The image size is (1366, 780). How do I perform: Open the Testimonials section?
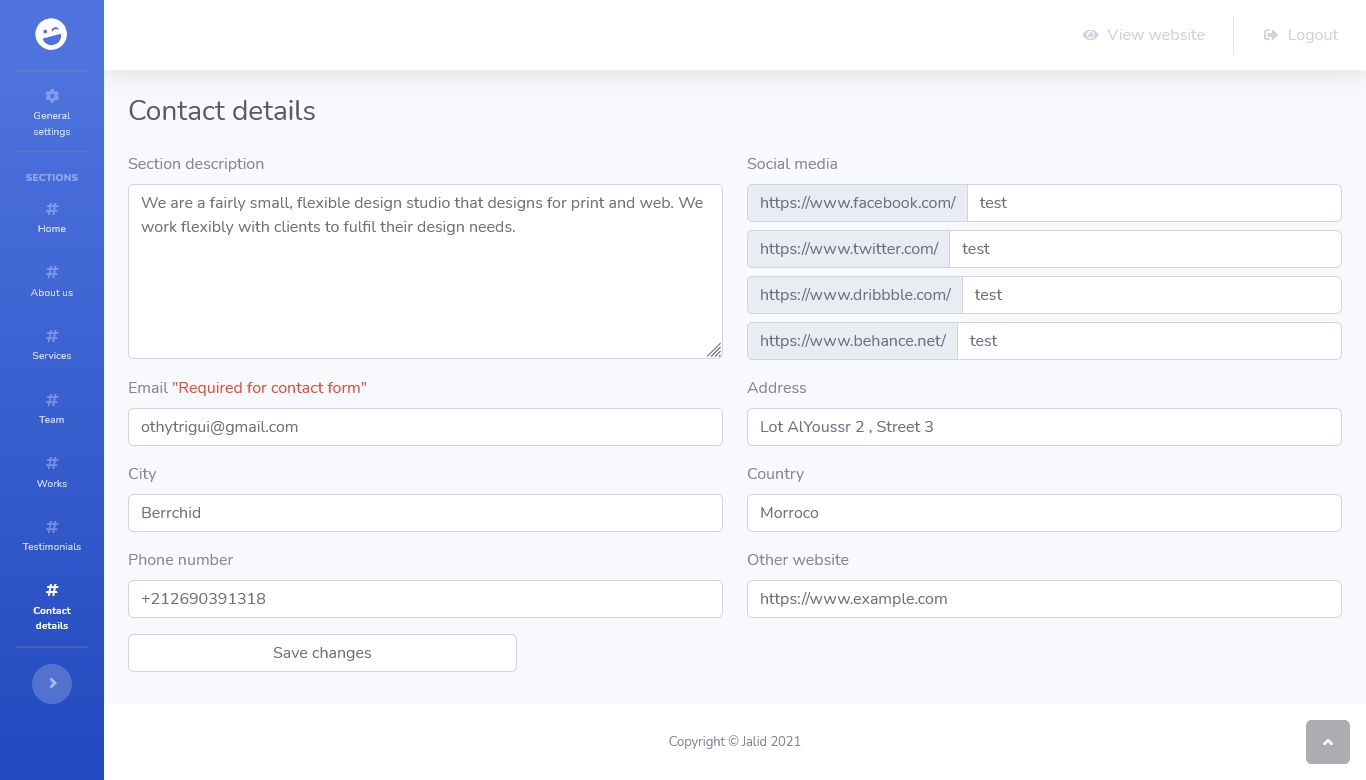(x=52, y=535)
